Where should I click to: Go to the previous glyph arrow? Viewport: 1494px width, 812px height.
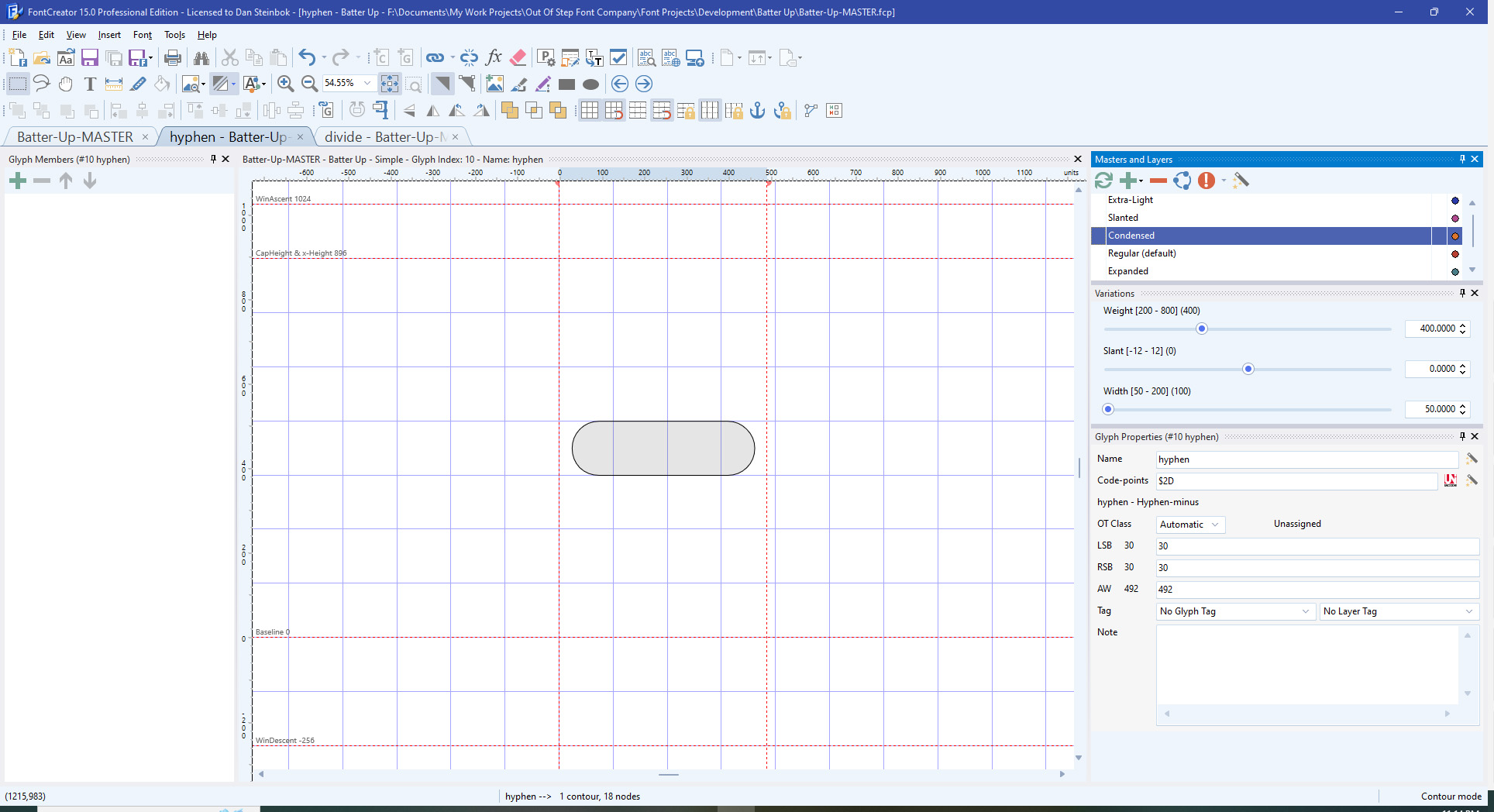(619, 84)
